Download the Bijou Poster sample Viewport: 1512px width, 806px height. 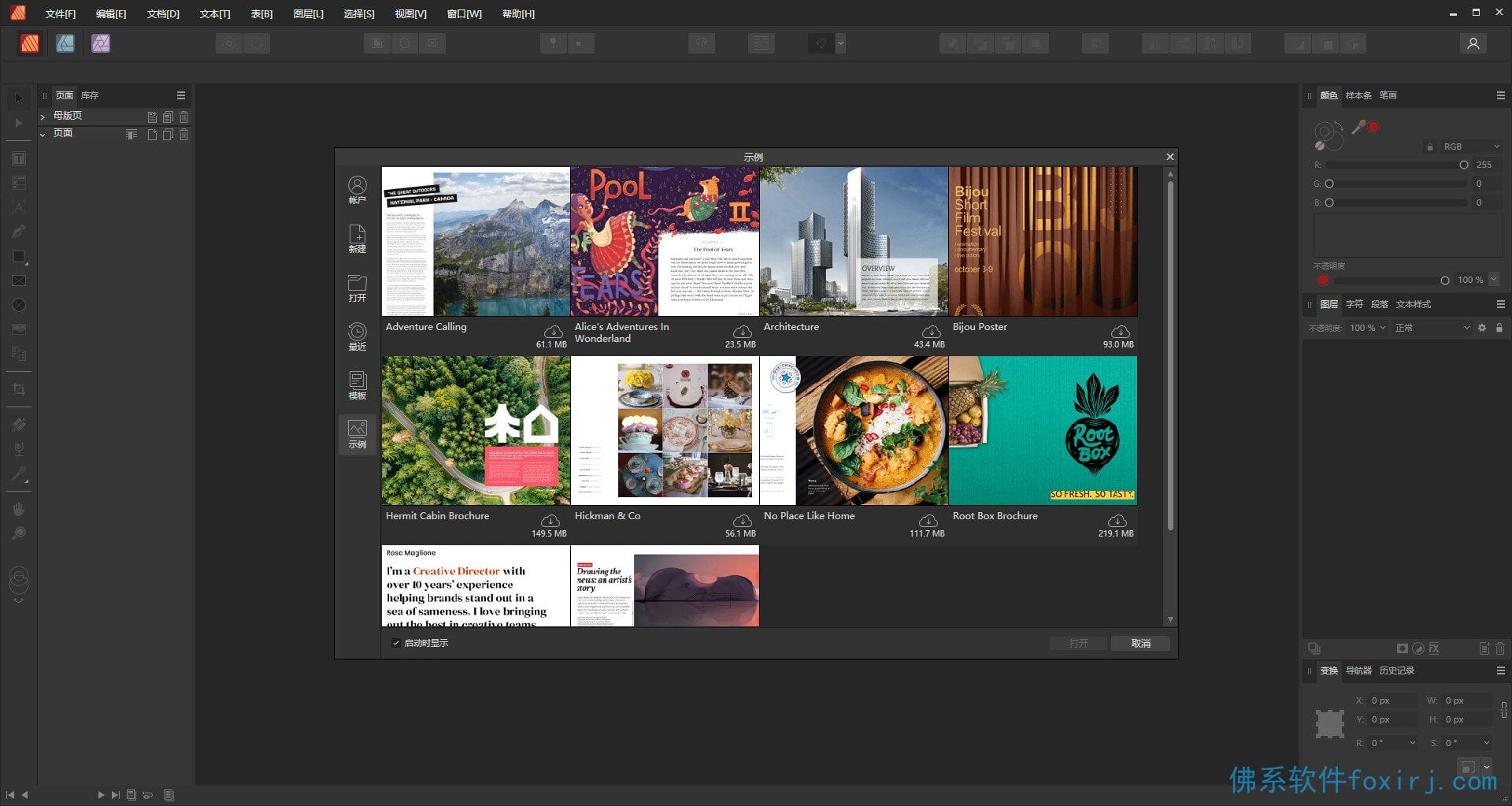pos(1120,331)
